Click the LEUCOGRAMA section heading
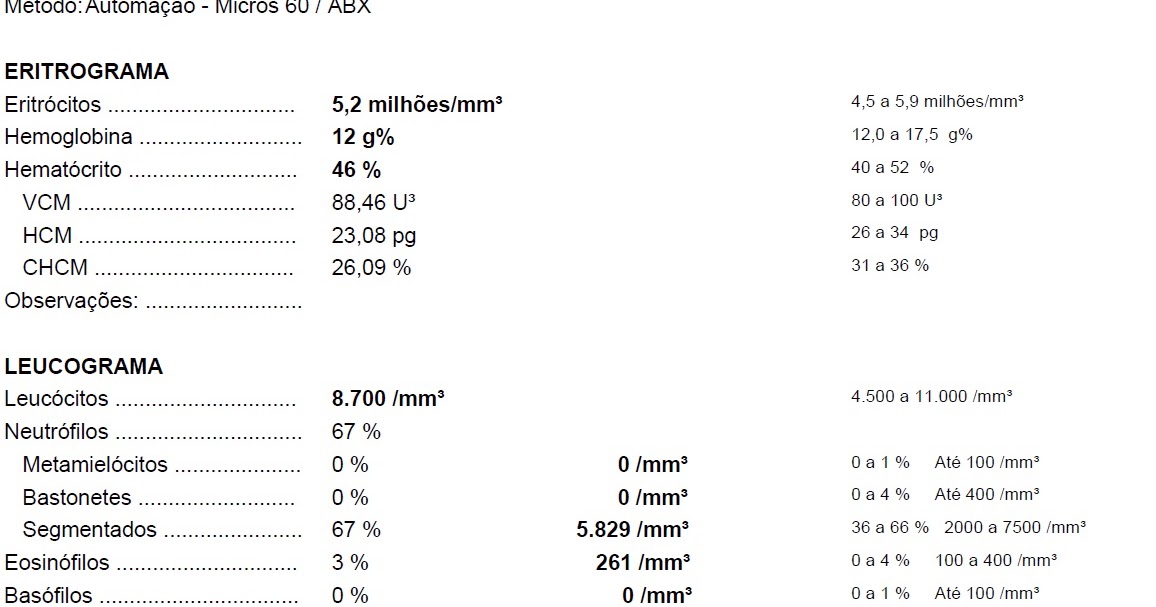Viewport: 1156px width, 607px height. tap(84, 367)
